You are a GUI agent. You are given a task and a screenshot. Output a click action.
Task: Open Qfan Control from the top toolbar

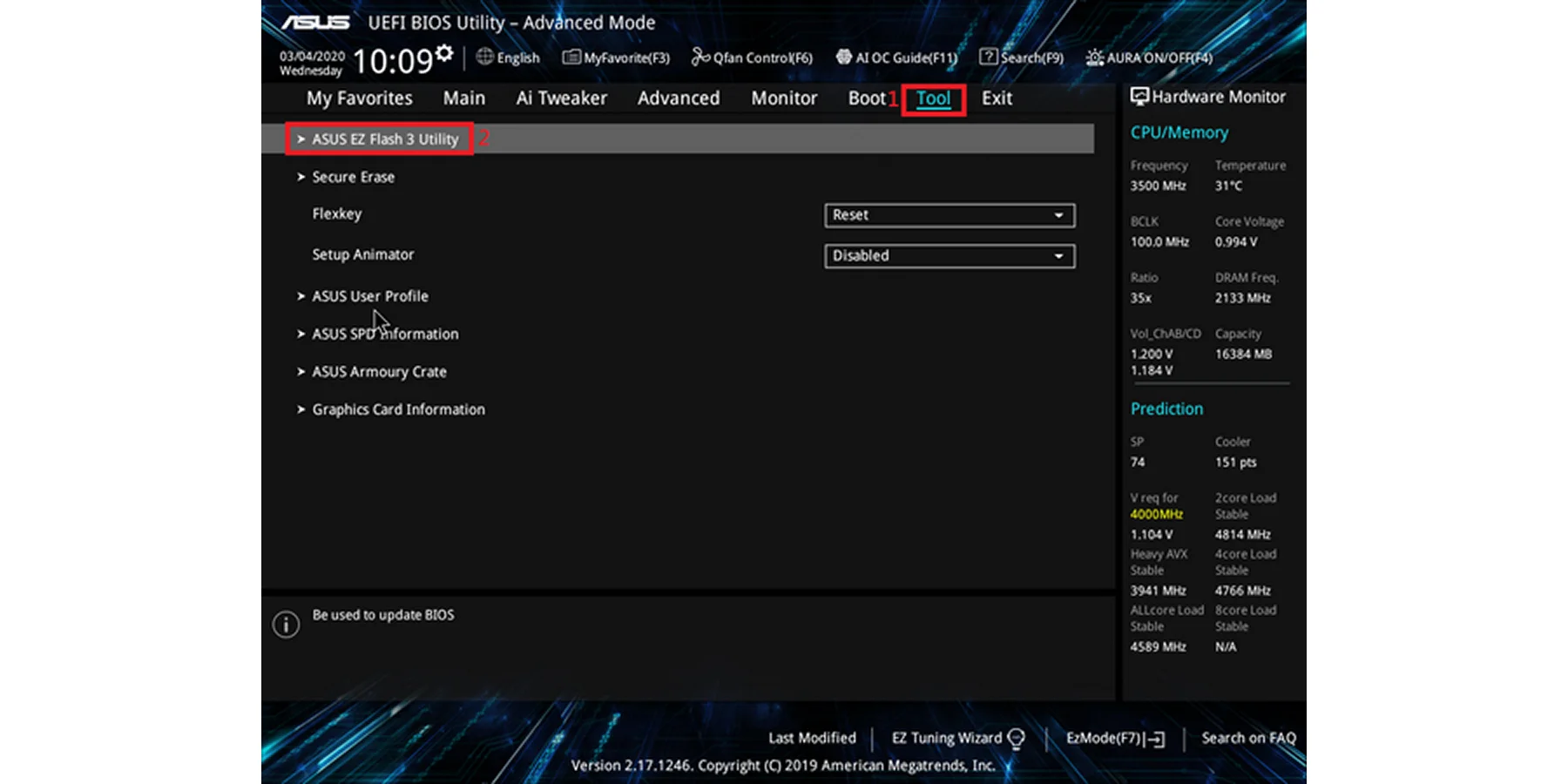coord(751,57)
